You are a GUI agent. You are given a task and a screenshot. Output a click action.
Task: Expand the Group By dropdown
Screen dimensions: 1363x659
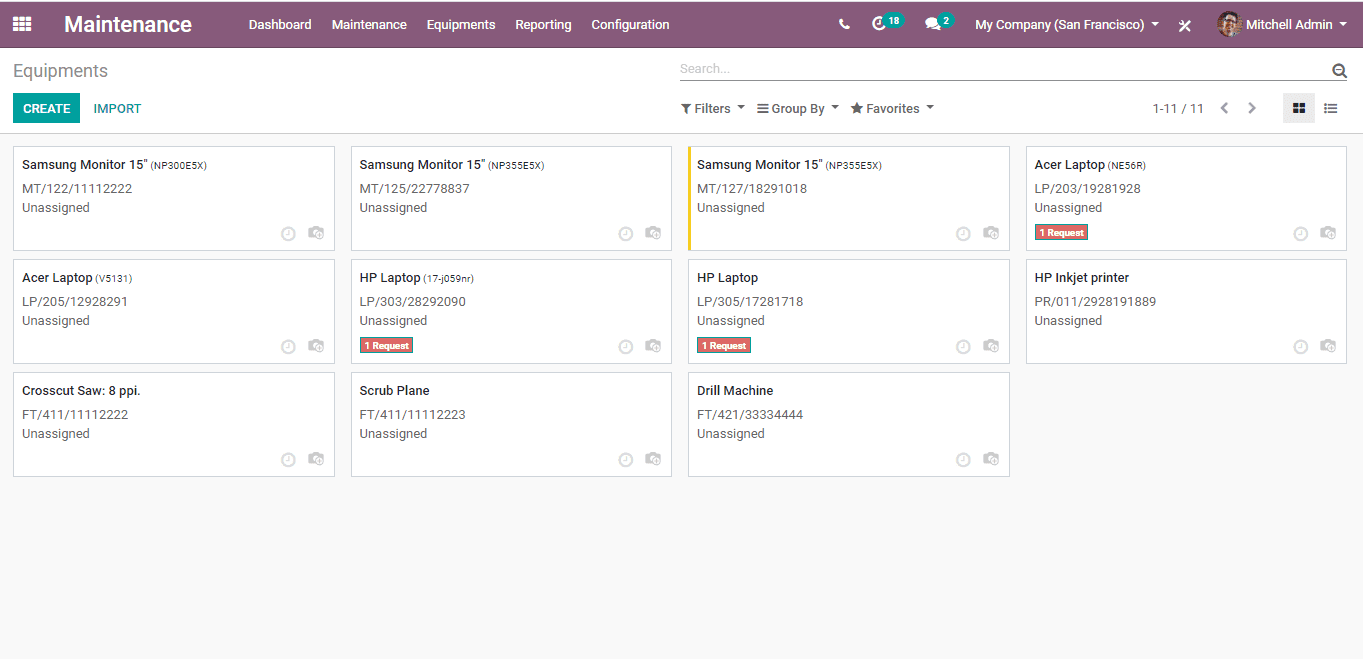798,108
